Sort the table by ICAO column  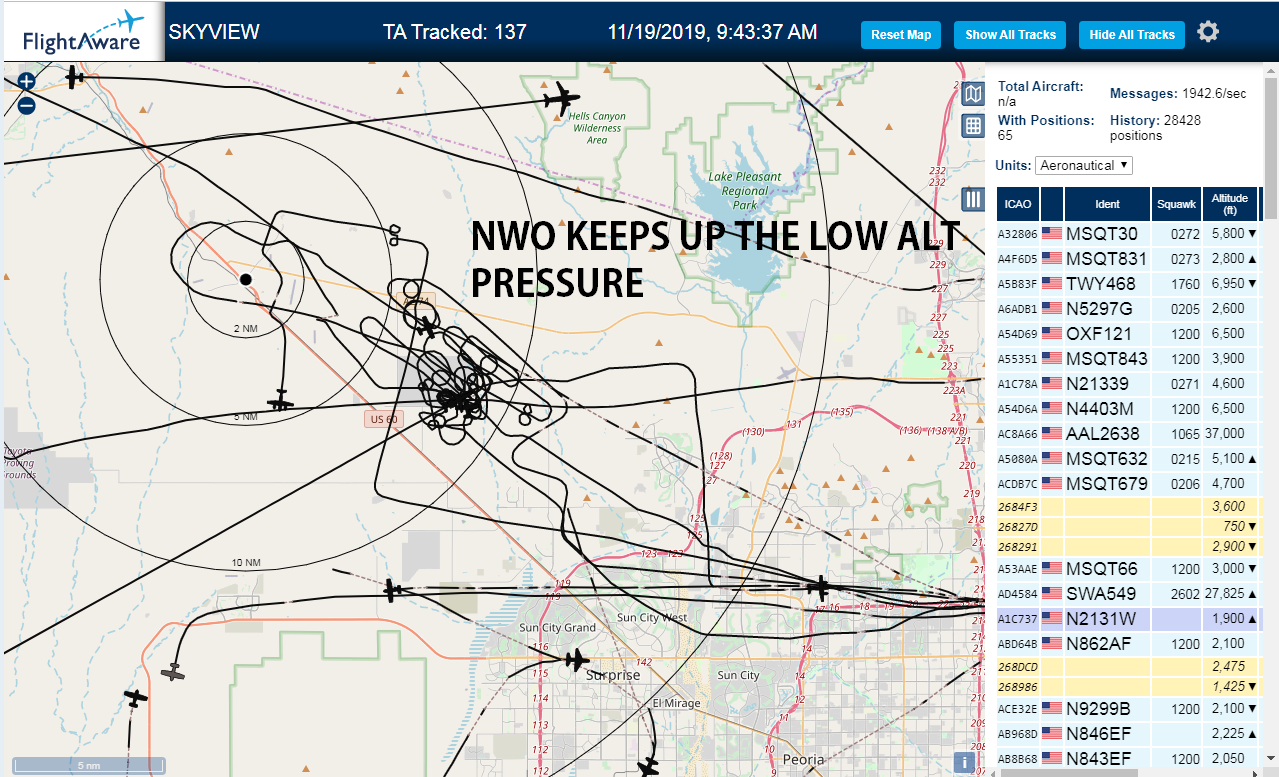point(1018,204)
